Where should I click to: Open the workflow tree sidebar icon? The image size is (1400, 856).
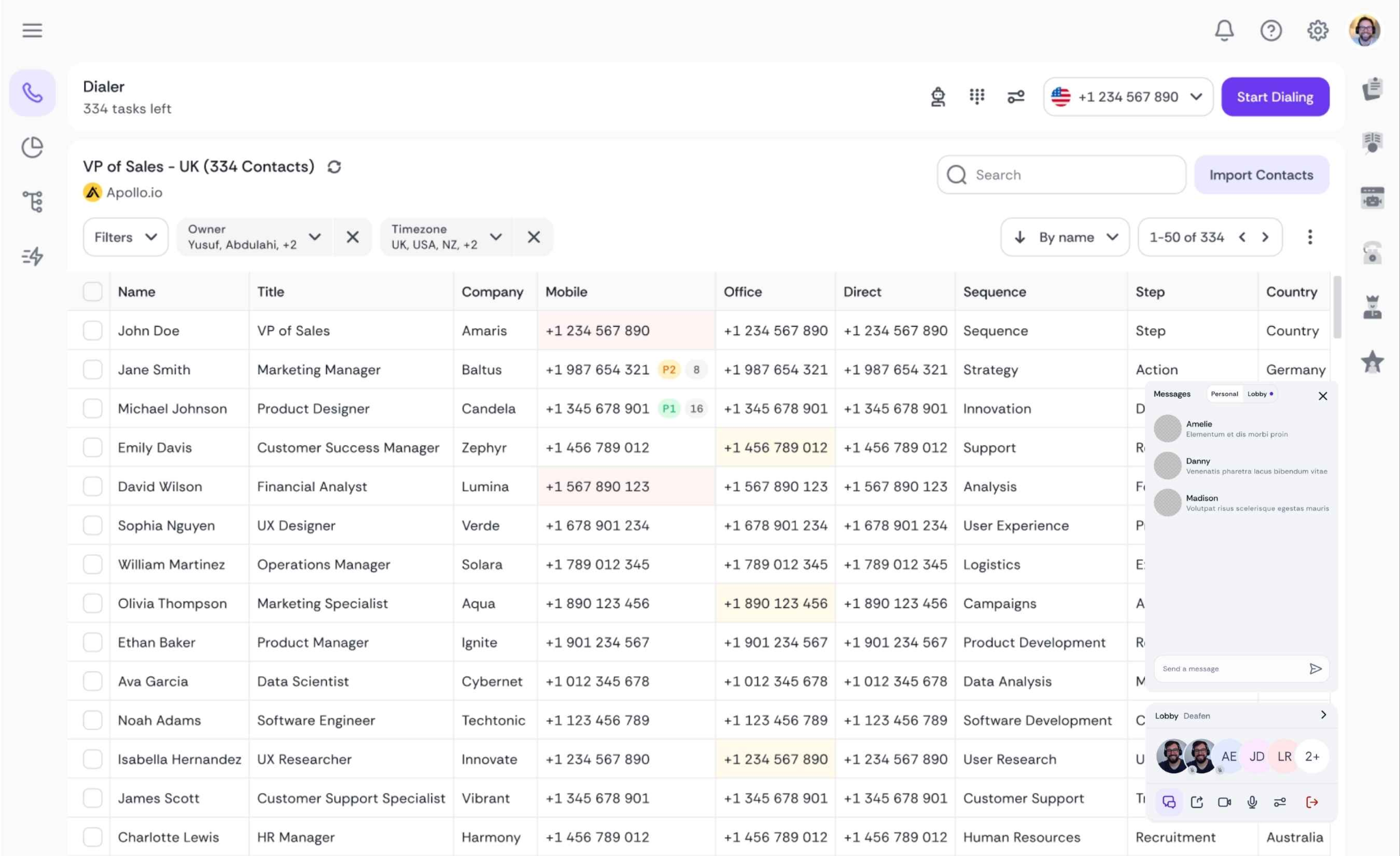click(32, 202)
